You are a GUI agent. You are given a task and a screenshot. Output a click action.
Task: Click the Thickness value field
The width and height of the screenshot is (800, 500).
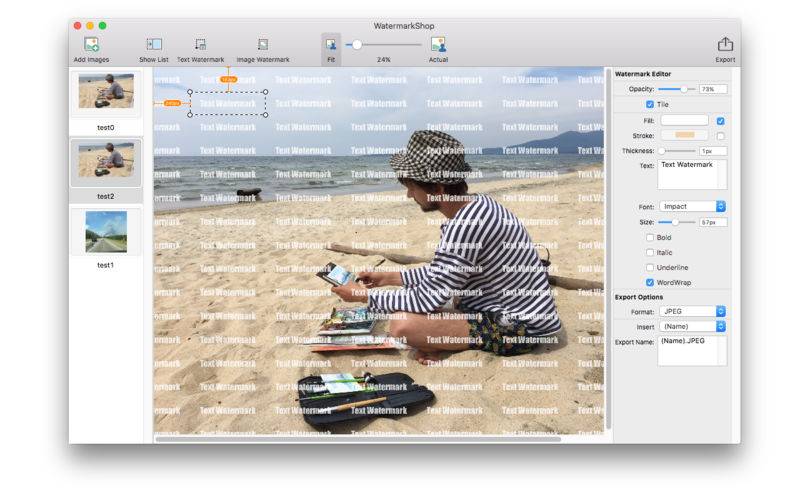pyautogui.click(x=713, y=151)
